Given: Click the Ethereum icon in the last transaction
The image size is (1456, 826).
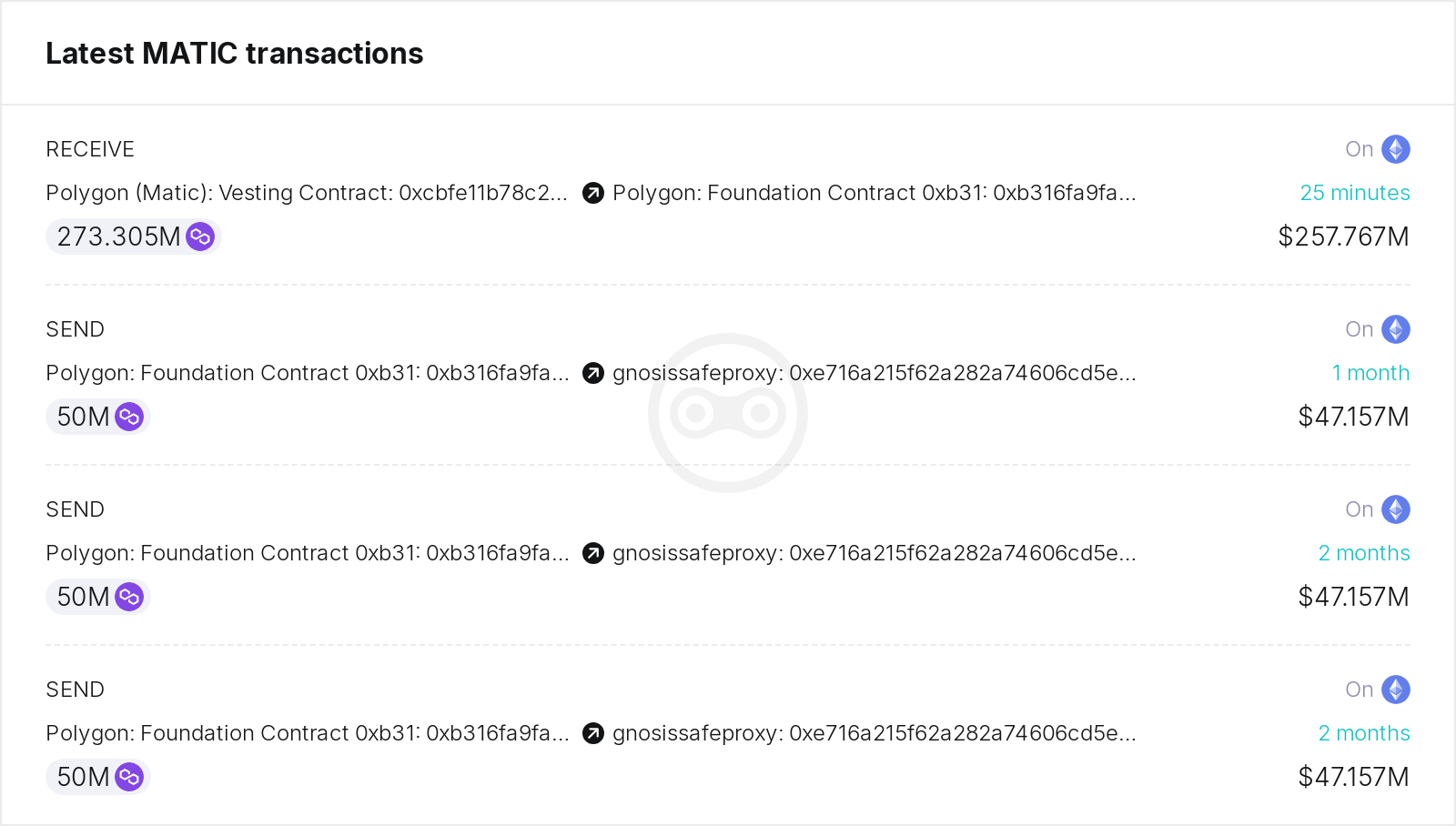Looking at the screenshot, I should 1396,690.
